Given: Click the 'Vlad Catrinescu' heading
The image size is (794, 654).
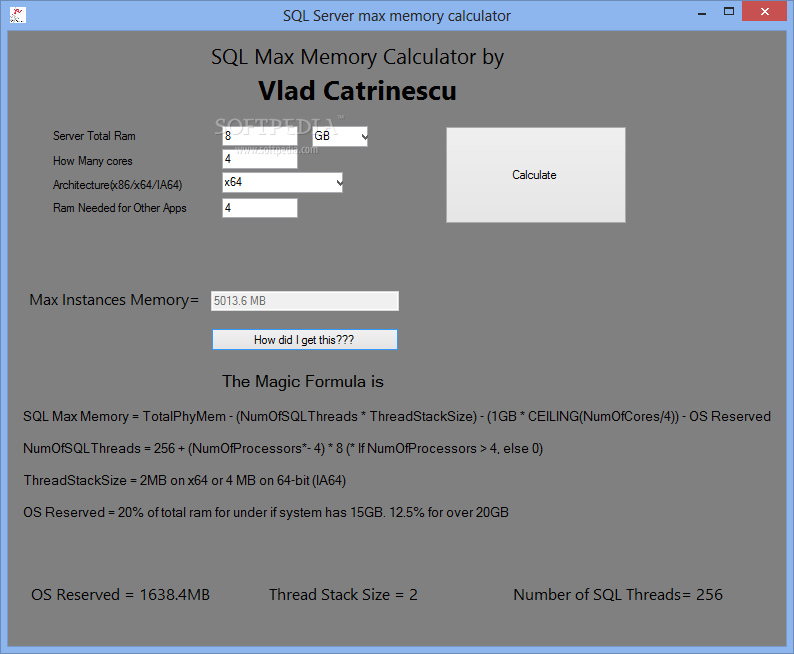Looking at the screenshot, I should pos(358,91).
